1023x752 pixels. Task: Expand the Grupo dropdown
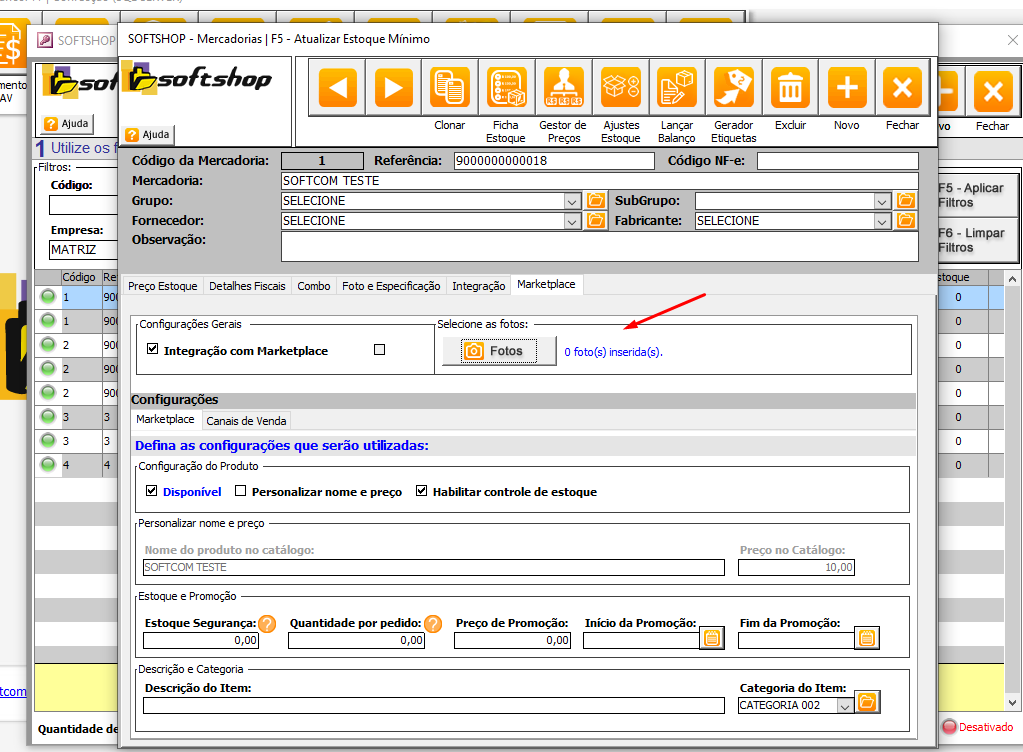[x=572, y=201]
